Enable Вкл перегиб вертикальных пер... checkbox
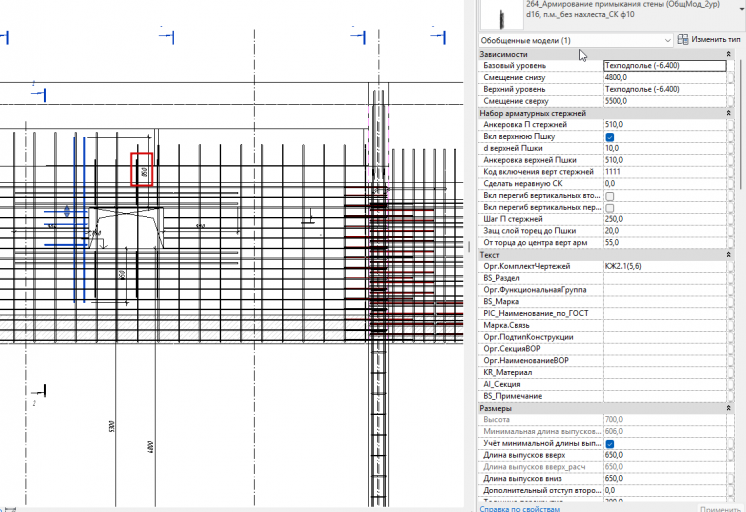The image size is (746, 512). (609, 207)
